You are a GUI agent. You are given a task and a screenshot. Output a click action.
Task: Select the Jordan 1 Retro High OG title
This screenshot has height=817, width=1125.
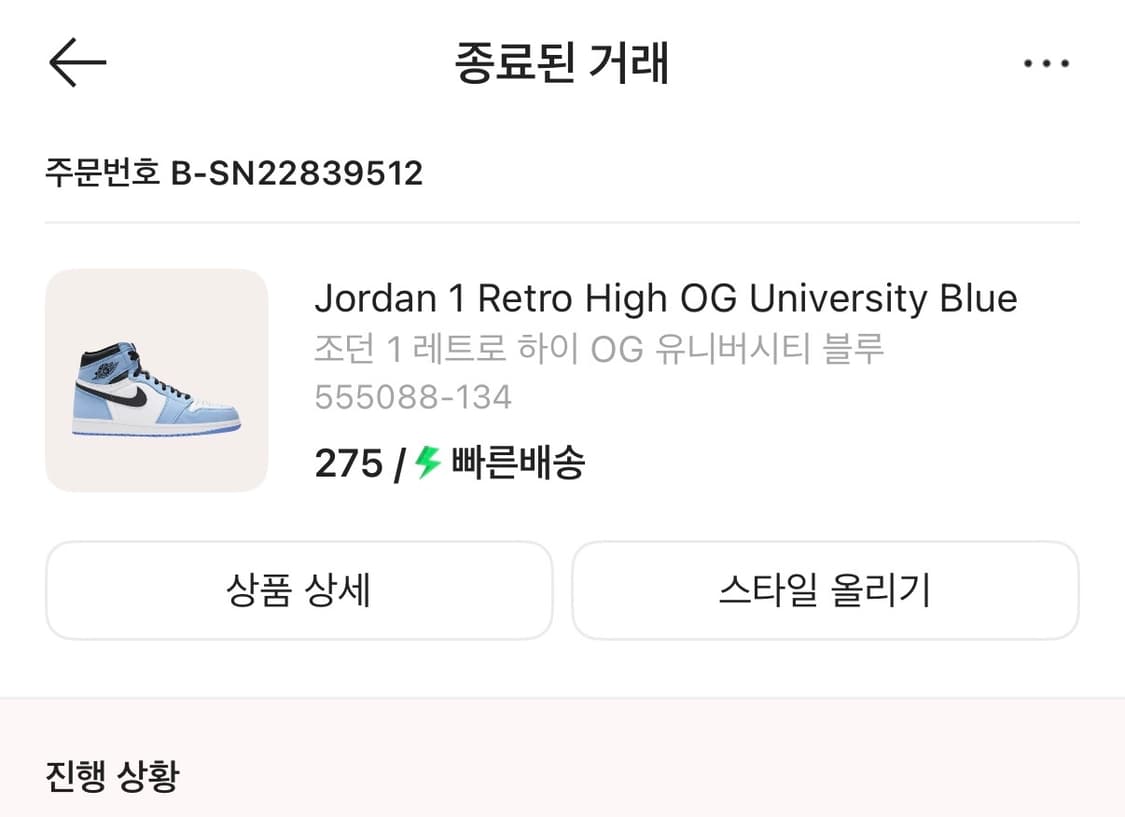(x=667, y=297)
